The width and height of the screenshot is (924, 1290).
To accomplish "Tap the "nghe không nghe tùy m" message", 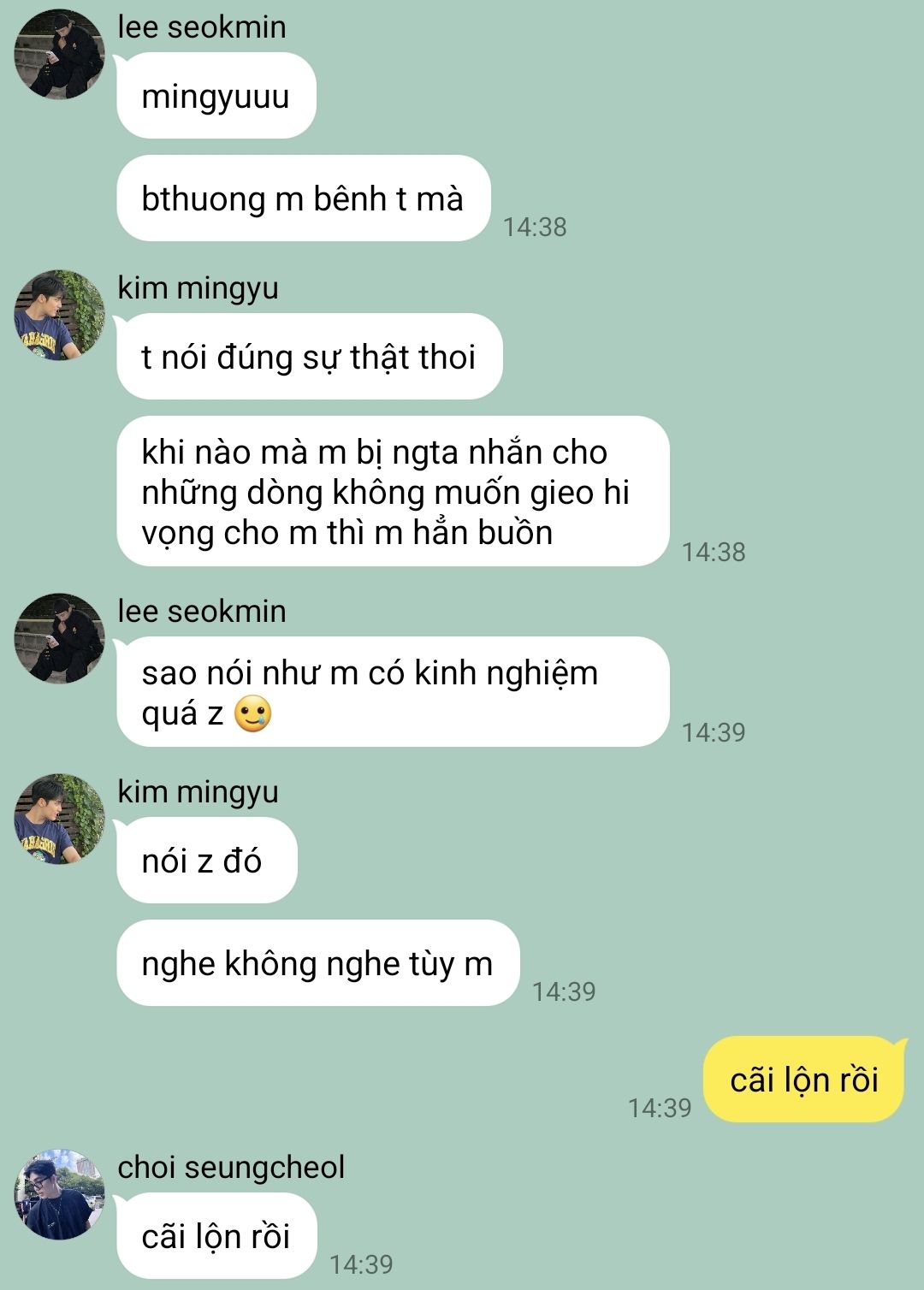I will 318,963.
